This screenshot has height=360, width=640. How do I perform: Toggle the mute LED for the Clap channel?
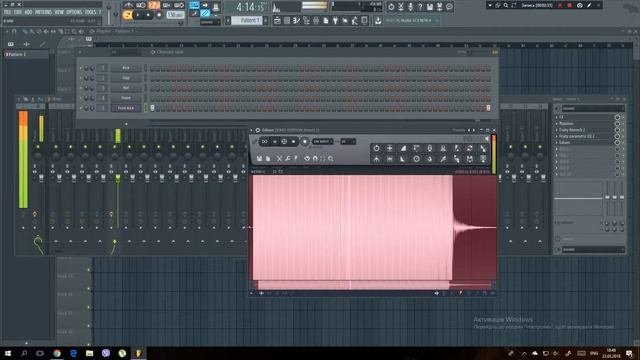click(80, 78)
